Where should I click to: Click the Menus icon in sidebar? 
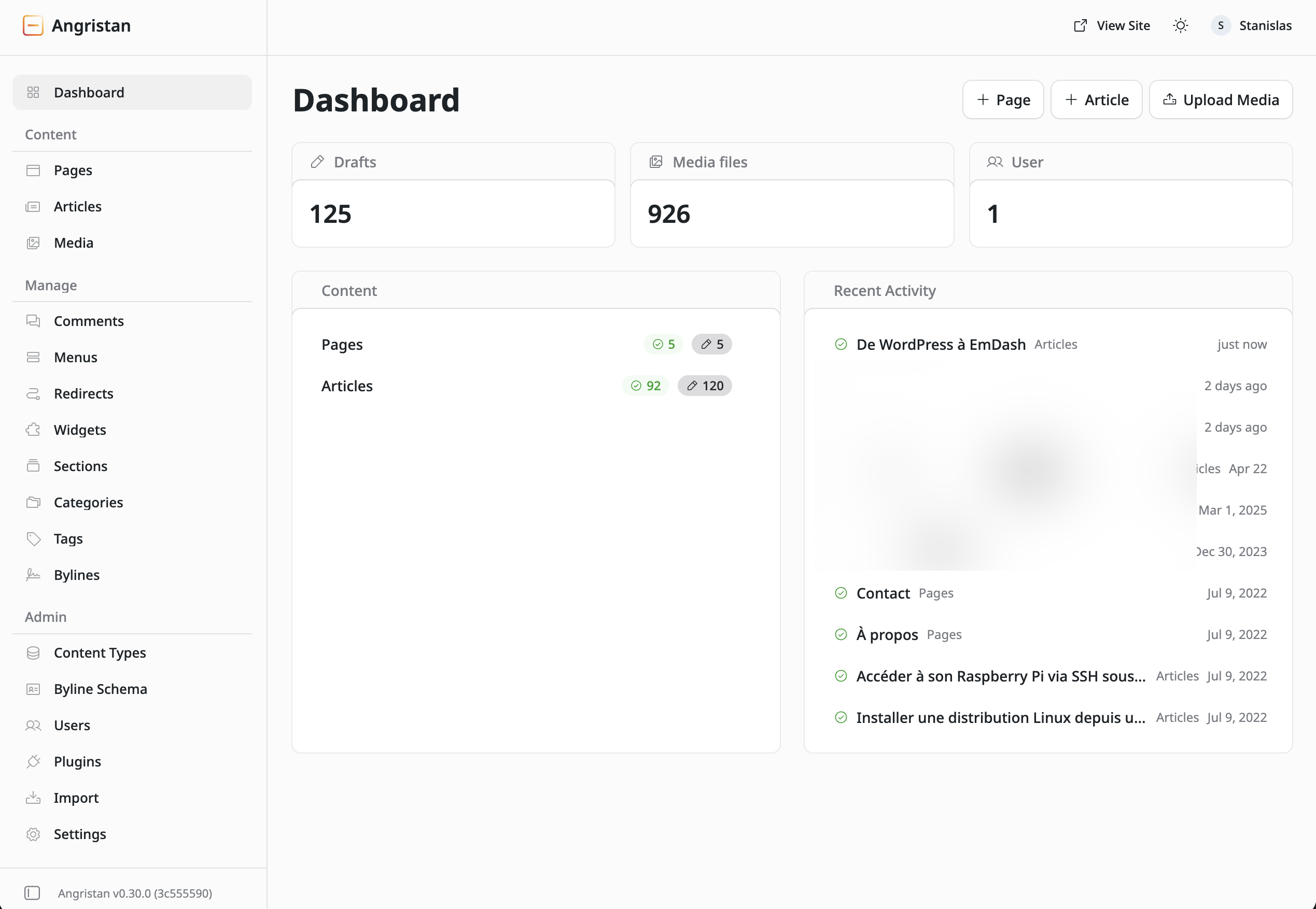pyautogui.click(x=33, y=358)
